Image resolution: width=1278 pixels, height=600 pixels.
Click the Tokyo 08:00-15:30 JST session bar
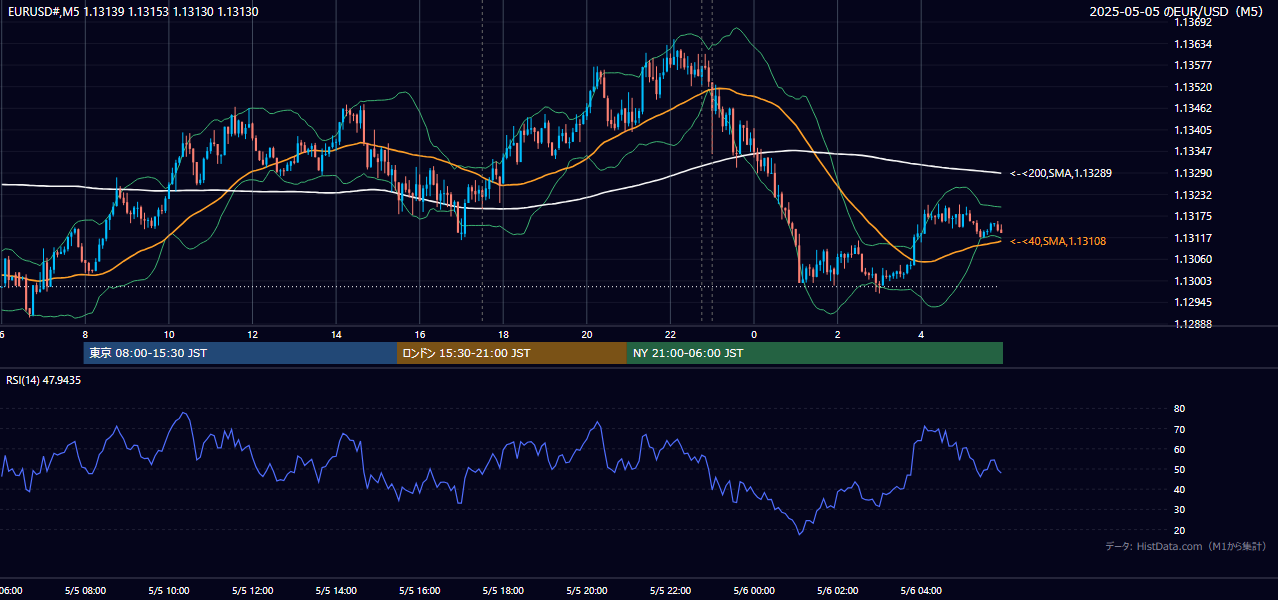[240, 353]
